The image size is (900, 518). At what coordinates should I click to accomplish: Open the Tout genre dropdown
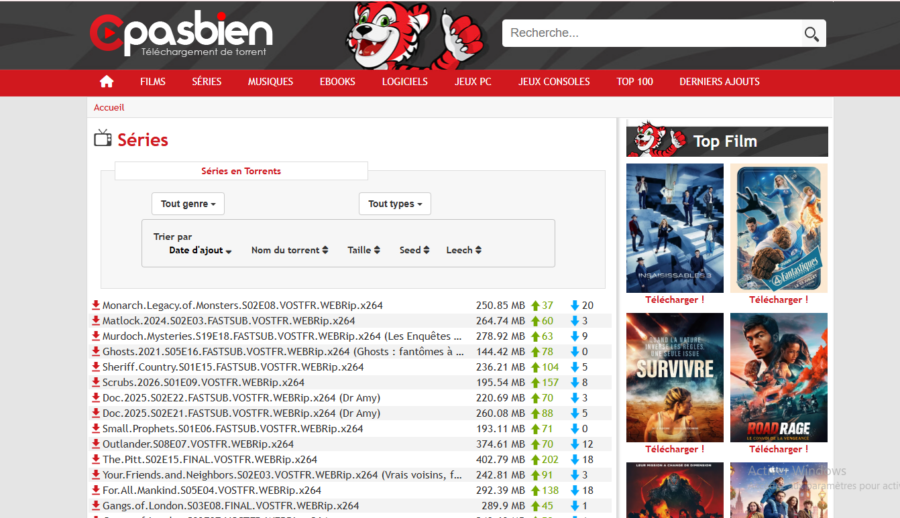[x=188, y=204]
